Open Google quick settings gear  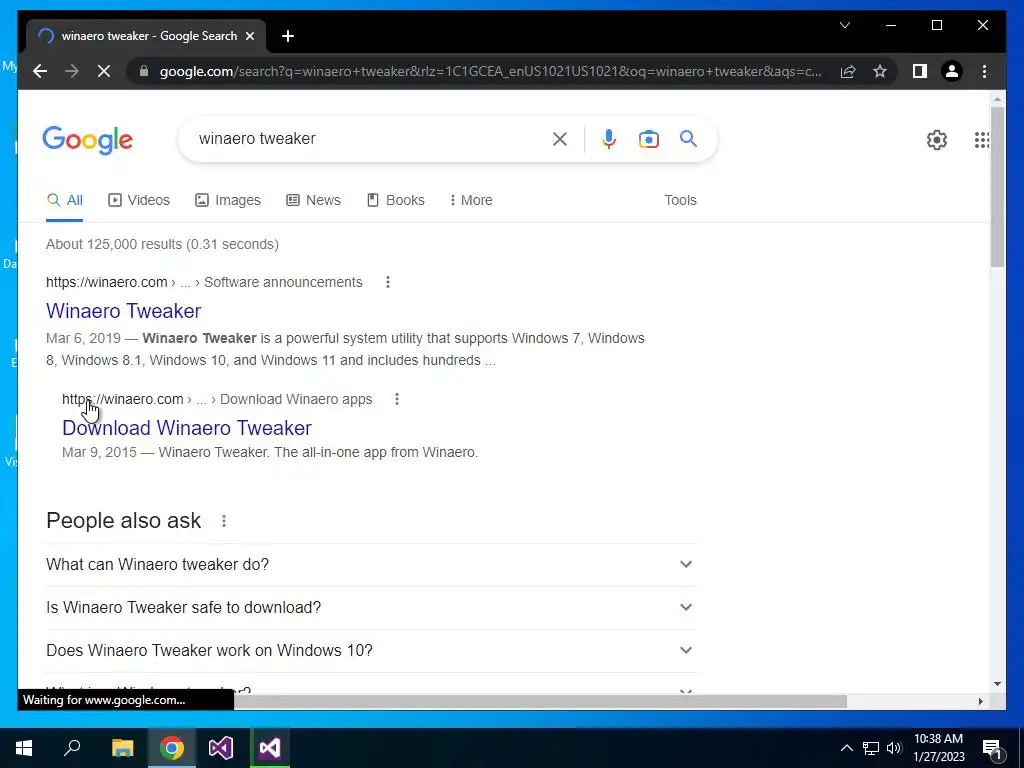[936, 139]
